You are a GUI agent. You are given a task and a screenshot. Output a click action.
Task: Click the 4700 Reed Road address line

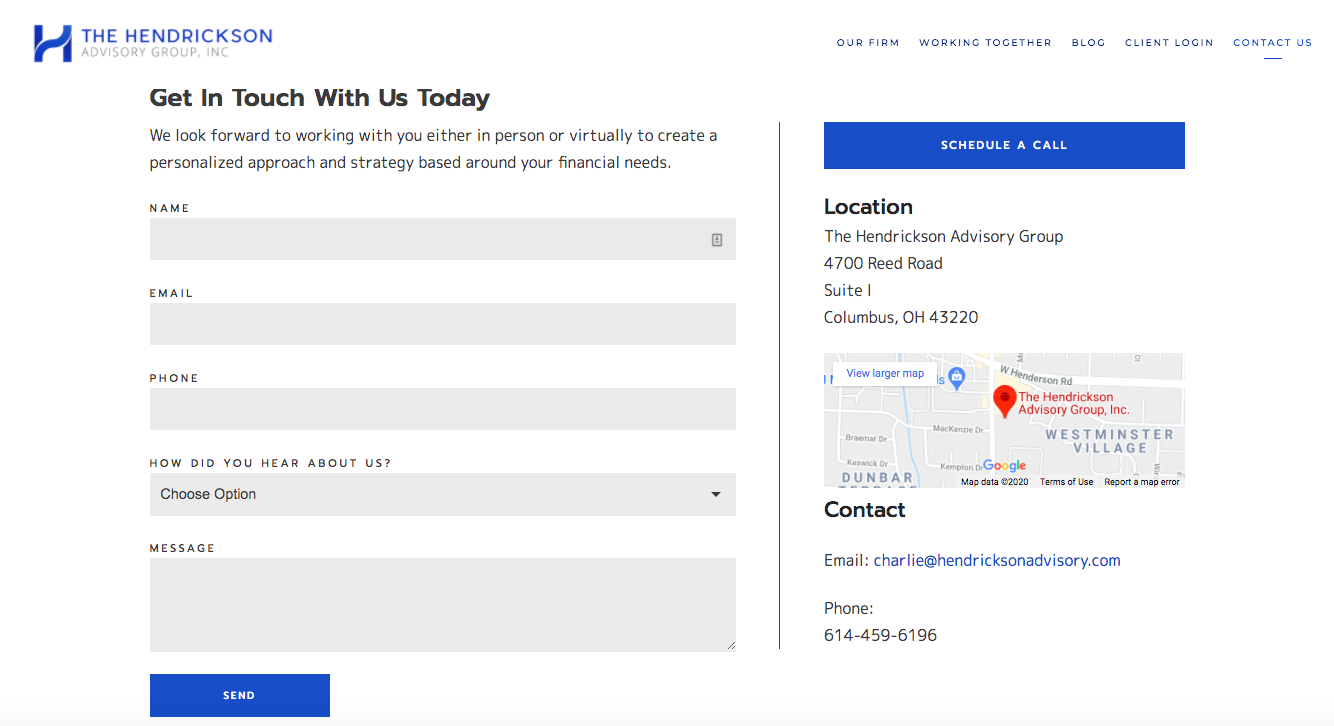pos(883,263)
